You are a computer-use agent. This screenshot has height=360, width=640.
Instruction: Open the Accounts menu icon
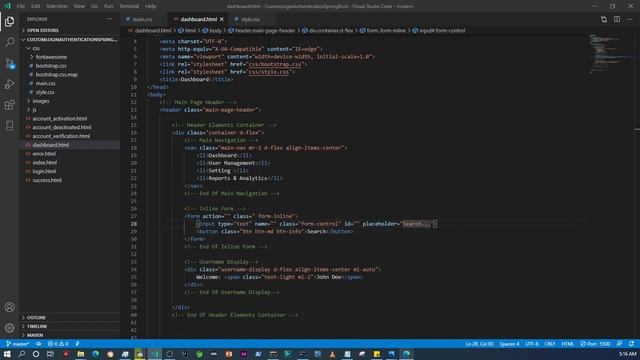(9, 307)
